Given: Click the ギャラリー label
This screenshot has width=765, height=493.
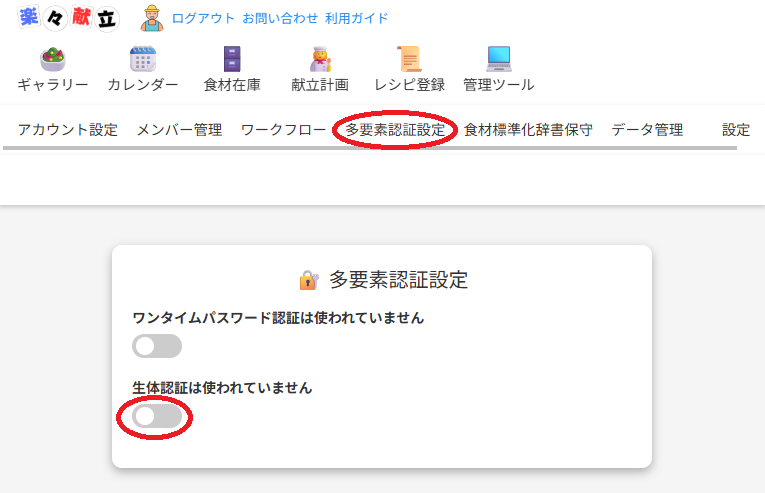Looking at the screenshot, I should 53,85.
